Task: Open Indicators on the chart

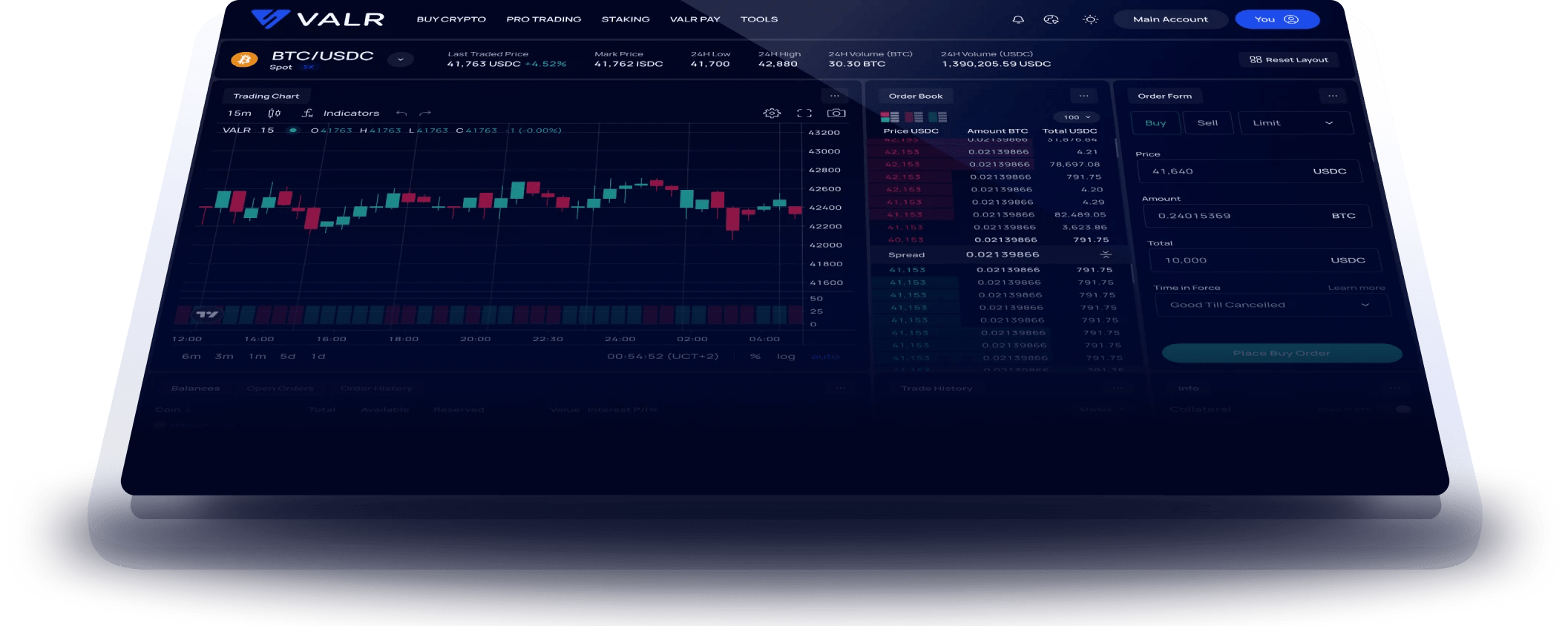Action: point(341,113)
